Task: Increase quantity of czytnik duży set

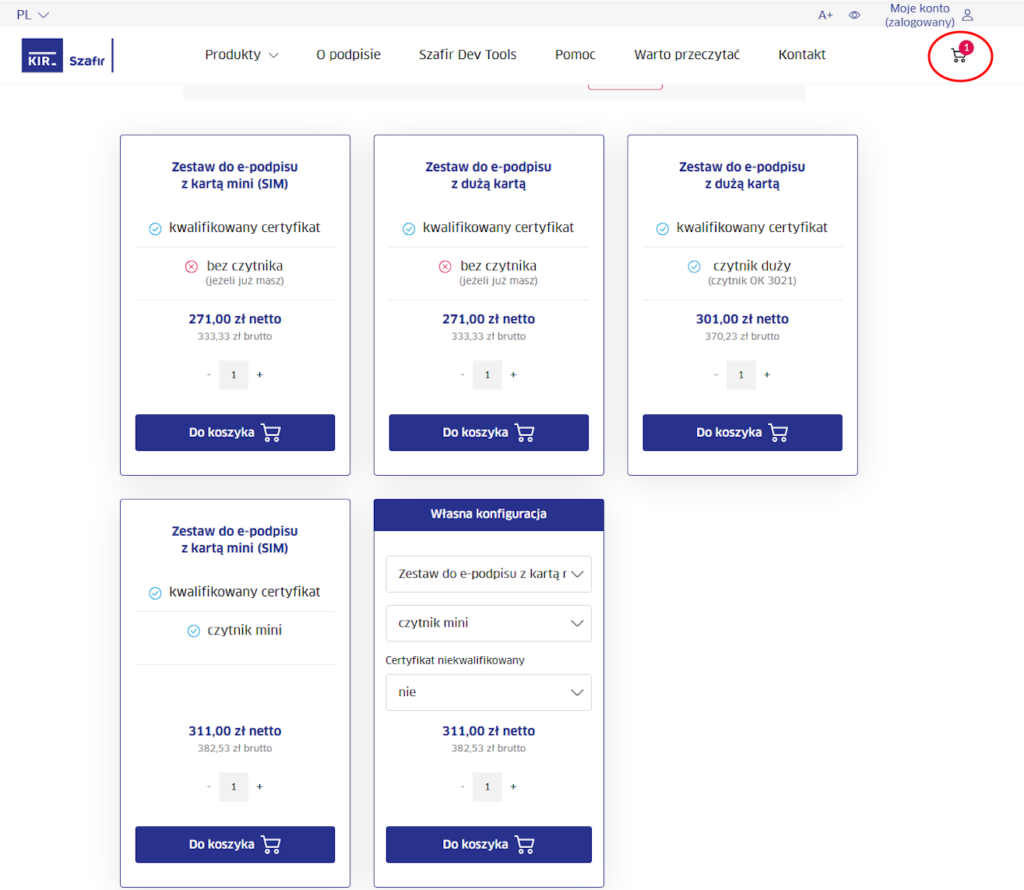Action: click(x=767, y=375)
